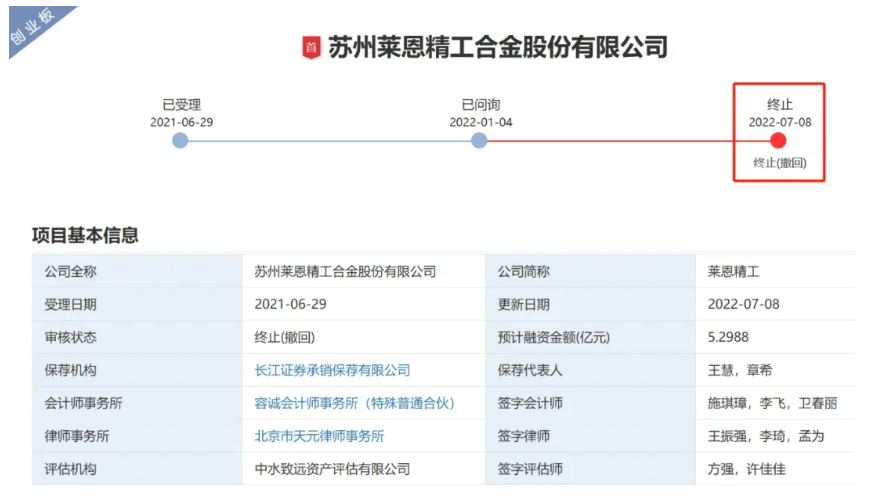871x504 pixels.
Task: Click company full name value in table
Action: pyautogui.click(x=345, y=271)
